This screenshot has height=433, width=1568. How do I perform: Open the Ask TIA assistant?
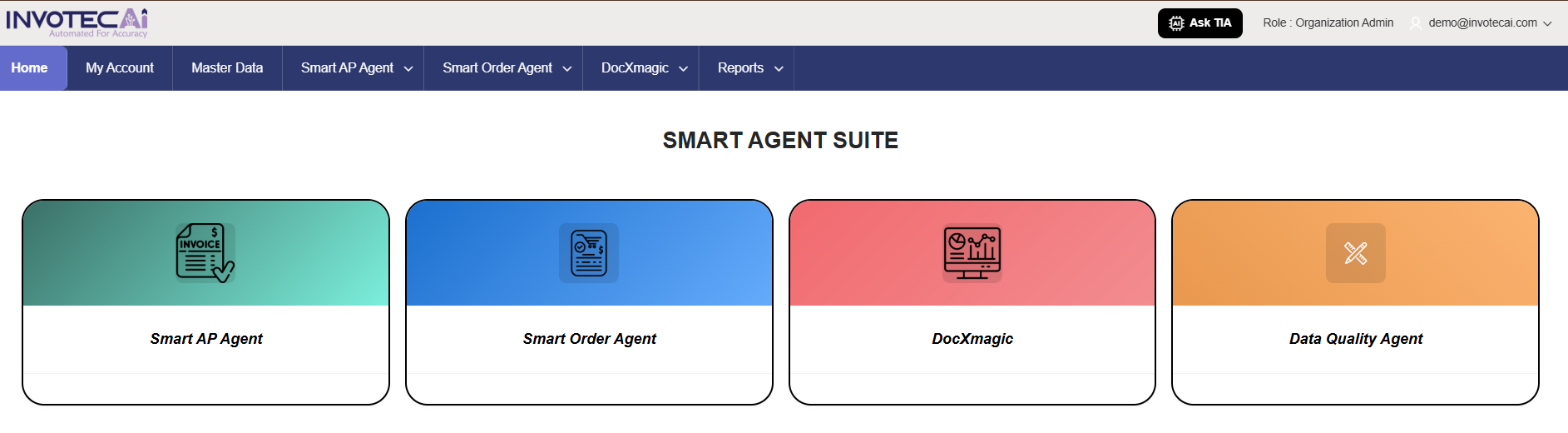(1200, 23)
